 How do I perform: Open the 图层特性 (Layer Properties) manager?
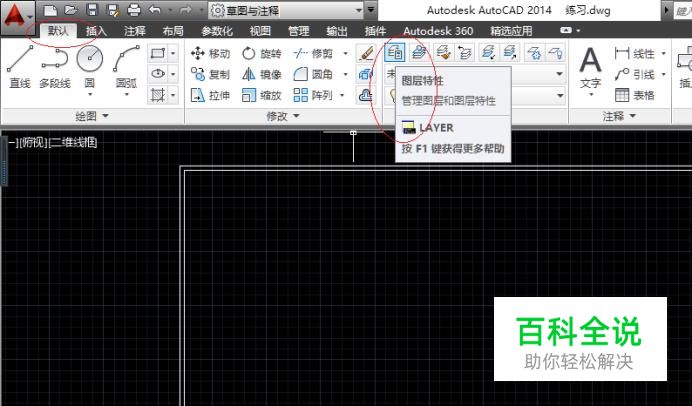tap(395, 53)
